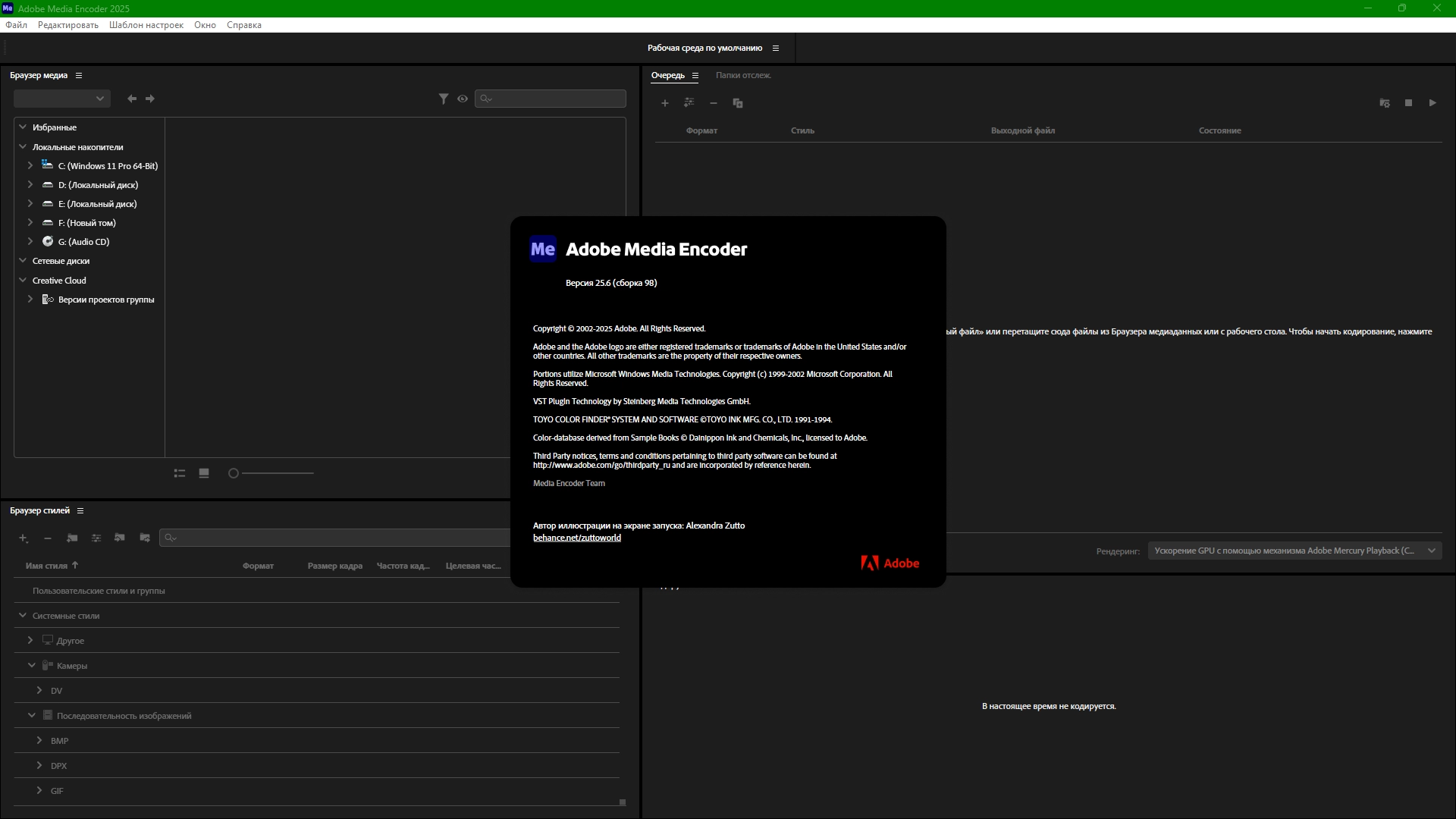Switch to the Папки отслеж. tab
Viewport: 1456px width, 819px height.
[x=742, y=75]
